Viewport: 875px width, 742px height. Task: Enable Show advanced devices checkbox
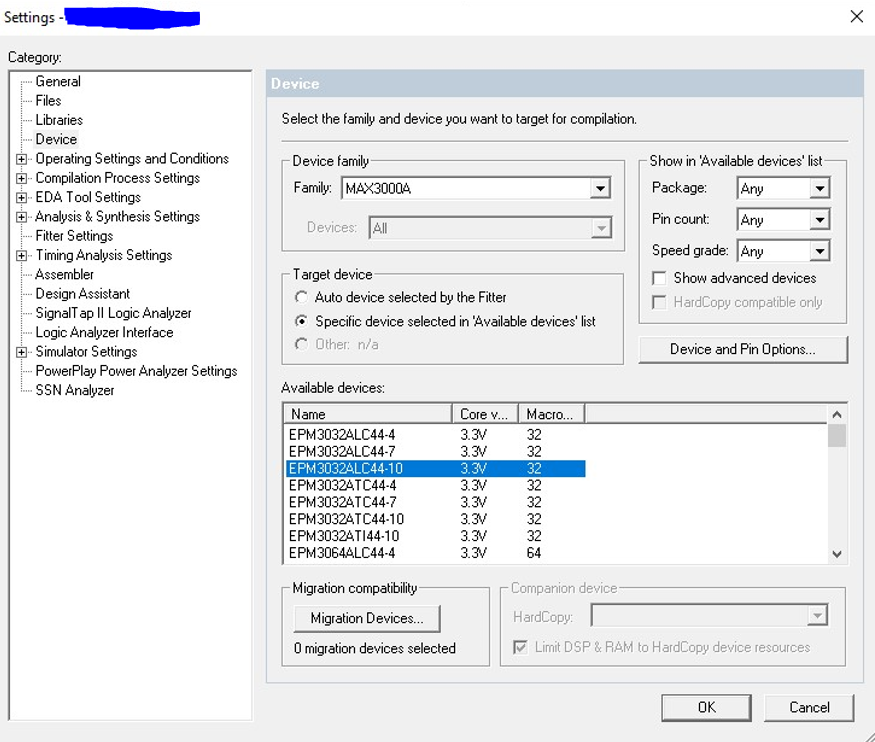(659, 278)
